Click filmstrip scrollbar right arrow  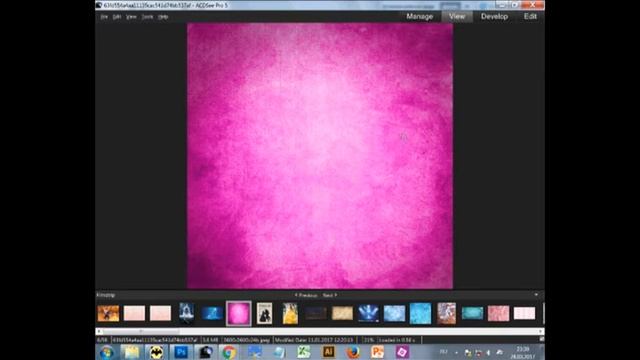pyautogui.click(x=541, y=331)
